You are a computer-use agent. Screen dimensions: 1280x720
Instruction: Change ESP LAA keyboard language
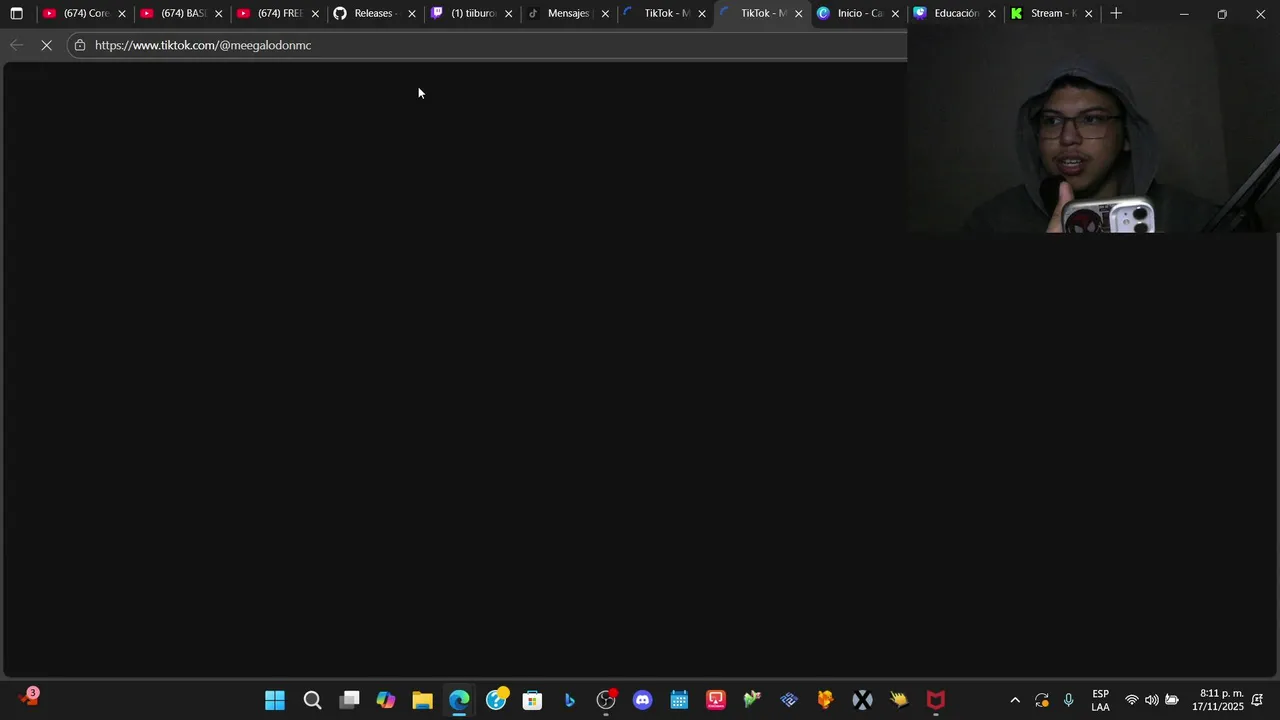coord(1100,700)
